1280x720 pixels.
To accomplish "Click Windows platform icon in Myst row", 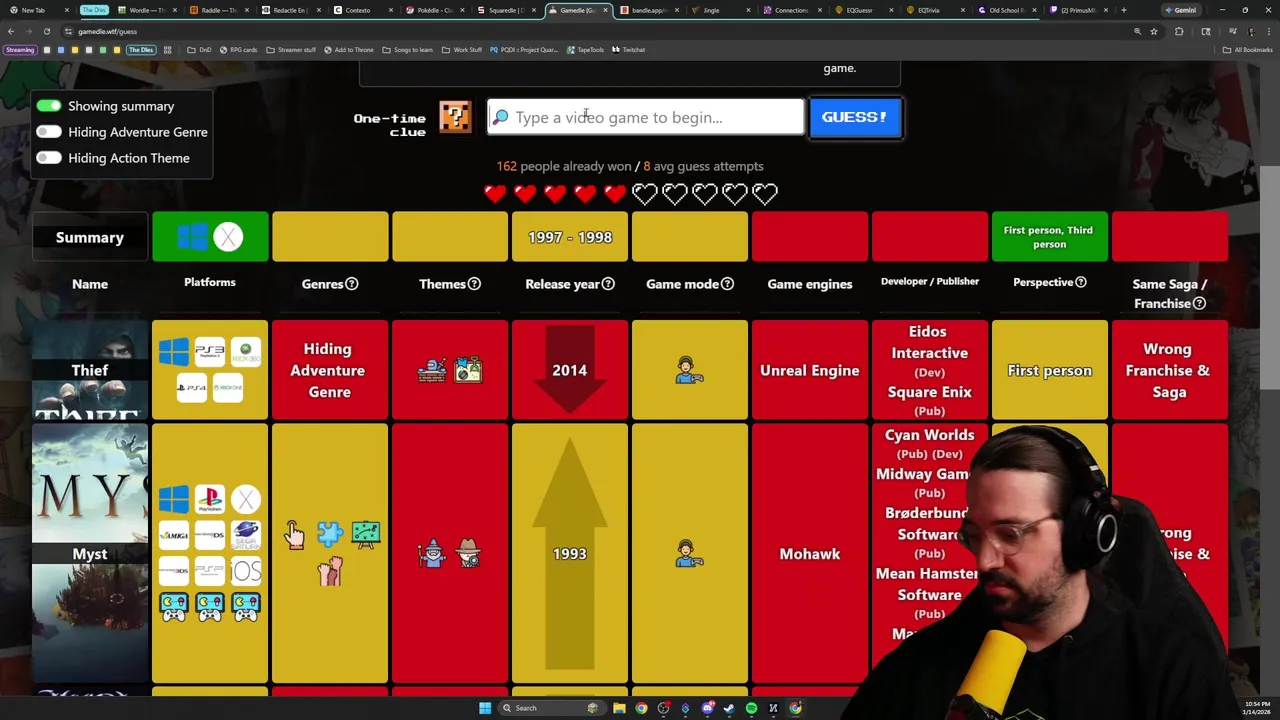I will (x=173, y=499).
